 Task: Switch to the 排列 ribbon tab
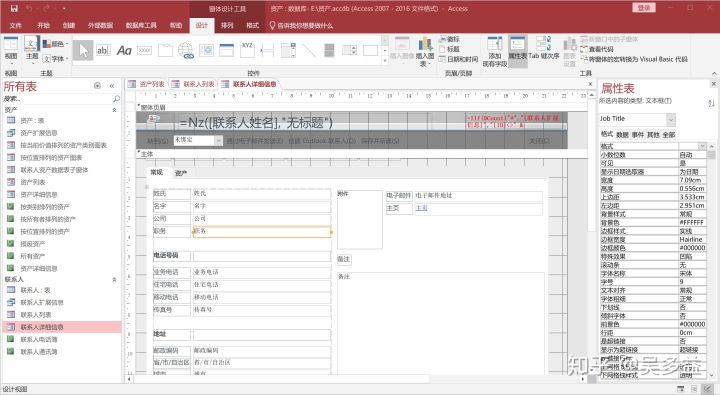click(x=227, y=25)
